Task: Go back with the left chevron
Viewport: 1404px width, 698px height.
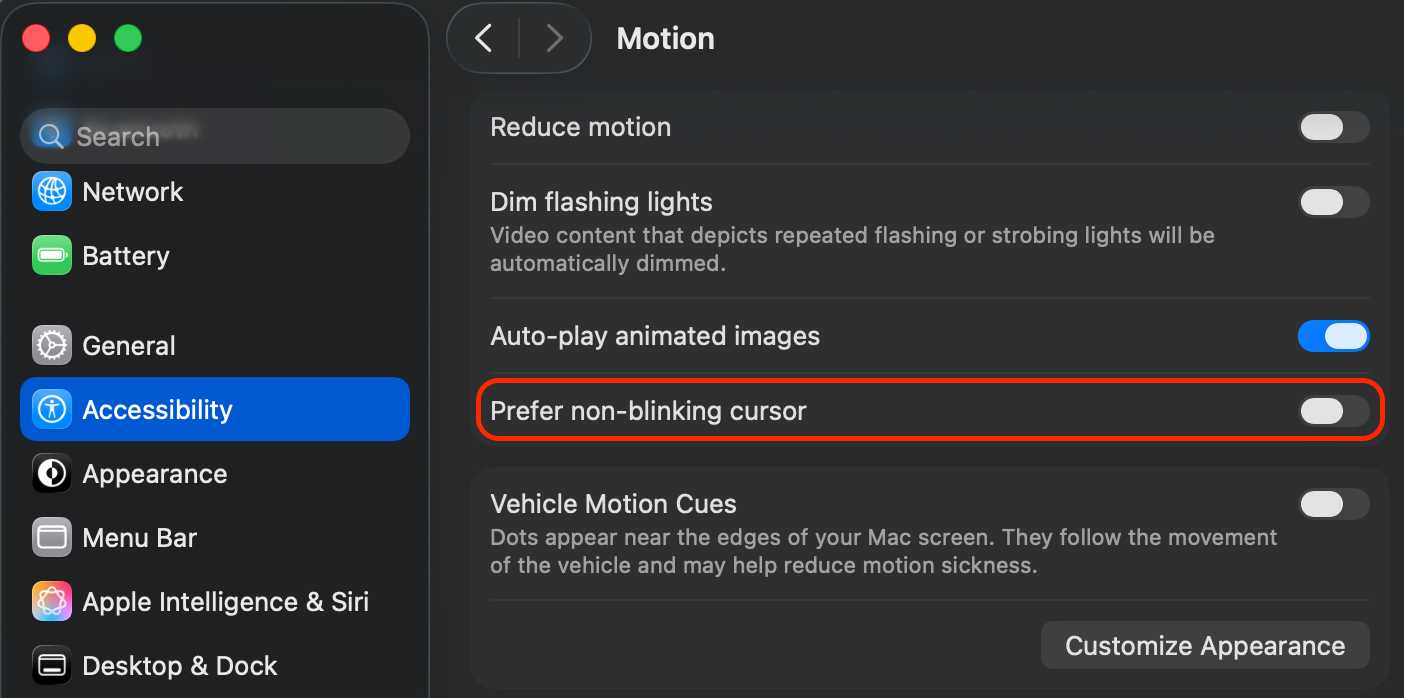Action: [x=484, y=39]
